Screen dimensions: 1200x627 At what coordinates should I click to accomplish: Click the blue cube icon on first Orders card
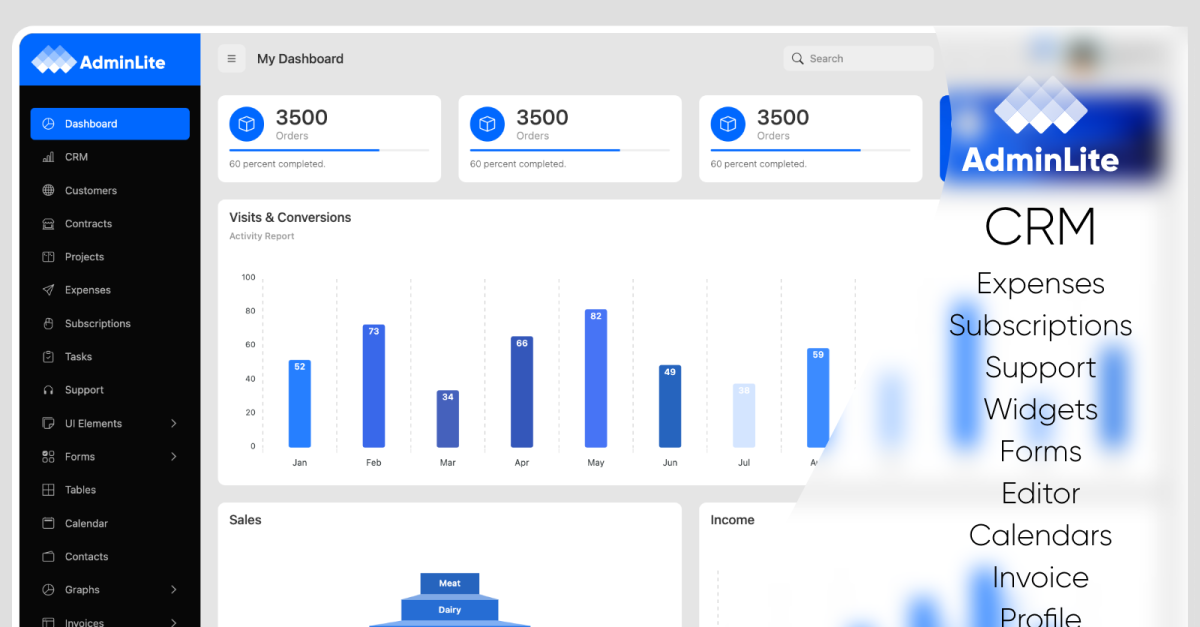[x=246, y=124]
